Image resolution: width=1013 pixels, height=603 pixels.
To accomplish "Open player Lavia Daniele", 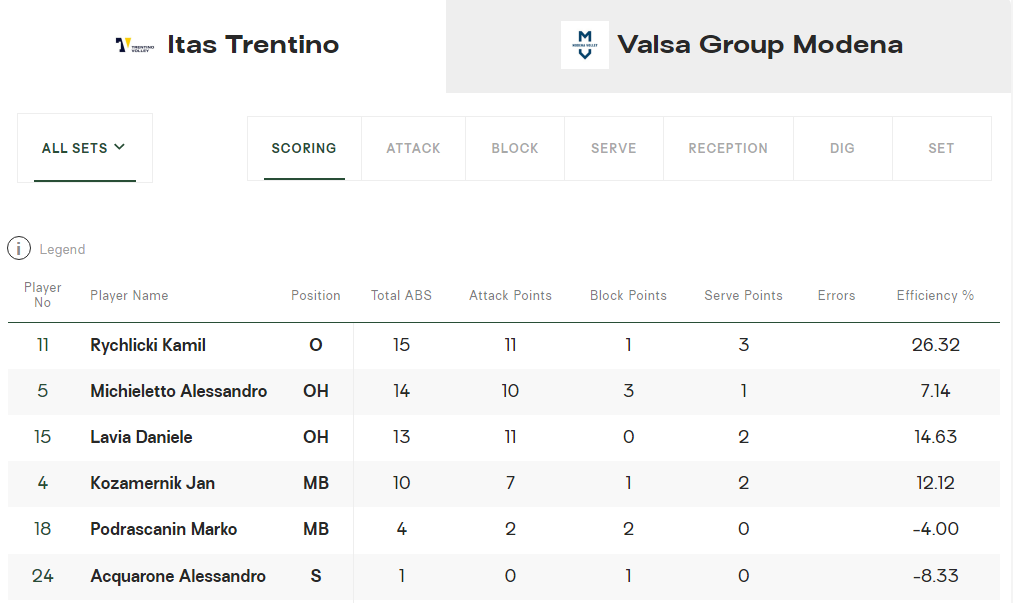I will [141, 437].
